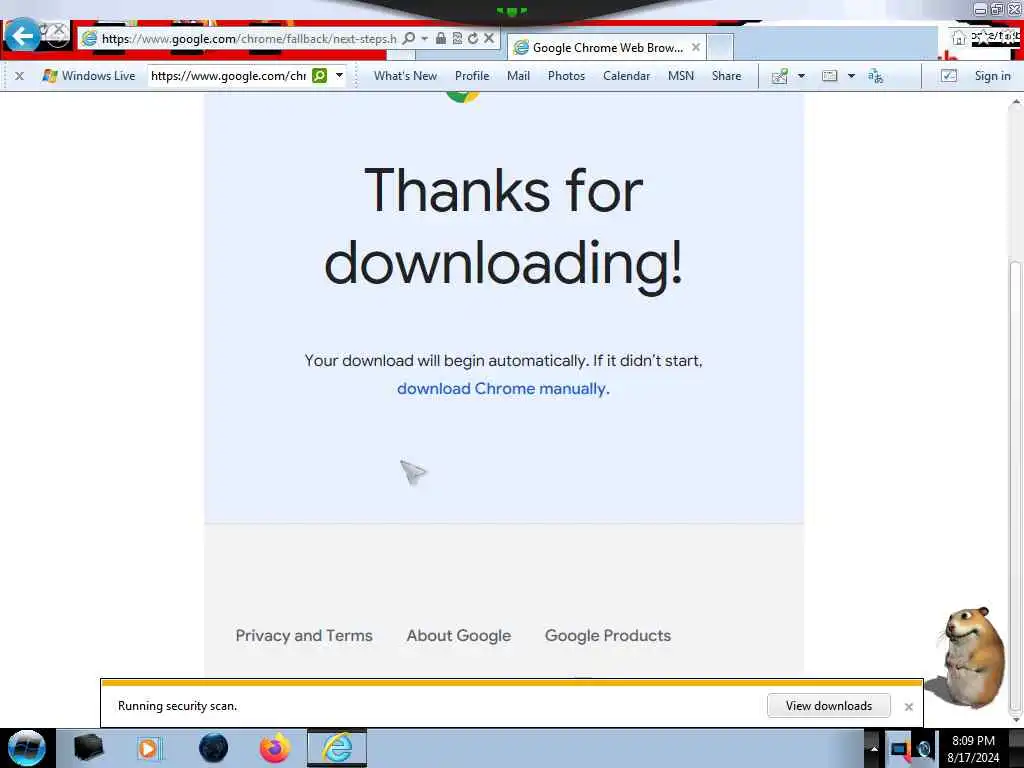Open a new blank tab
The width and height of the screenshot is (1024, 768).
(x=720, y=48)
